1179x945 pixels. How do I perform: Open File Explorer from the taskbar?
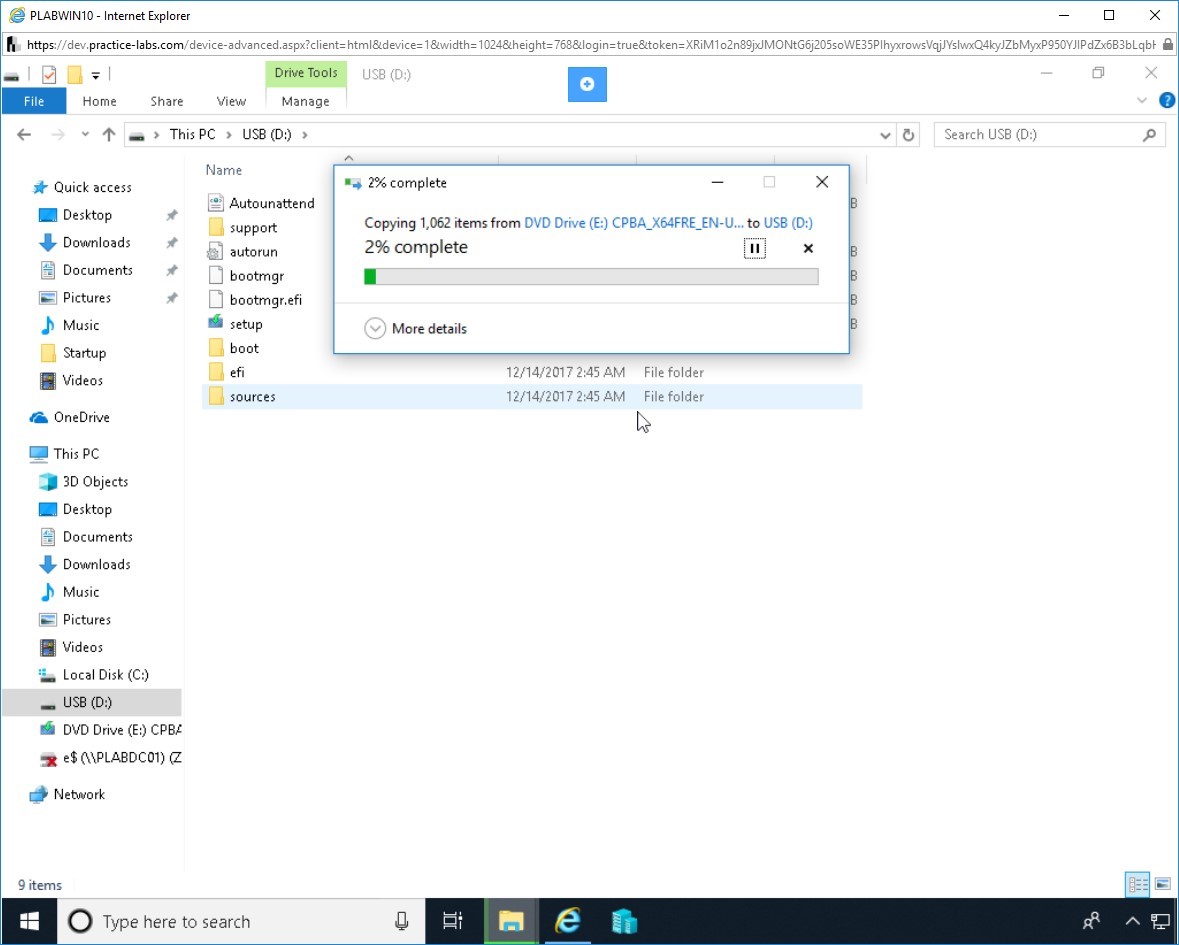(x=511, y=921)
